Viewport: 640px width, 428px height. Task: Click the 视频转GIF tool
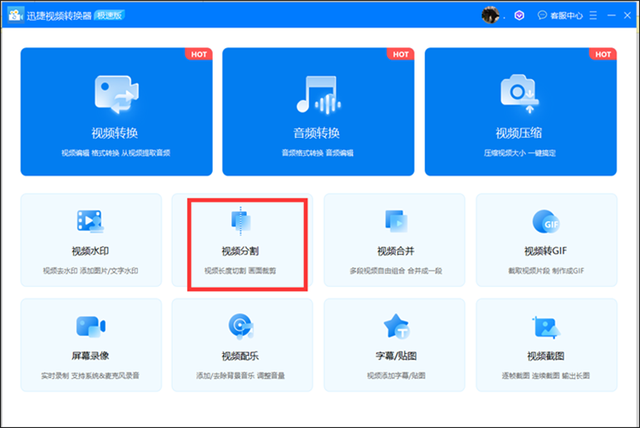[546, 240]
